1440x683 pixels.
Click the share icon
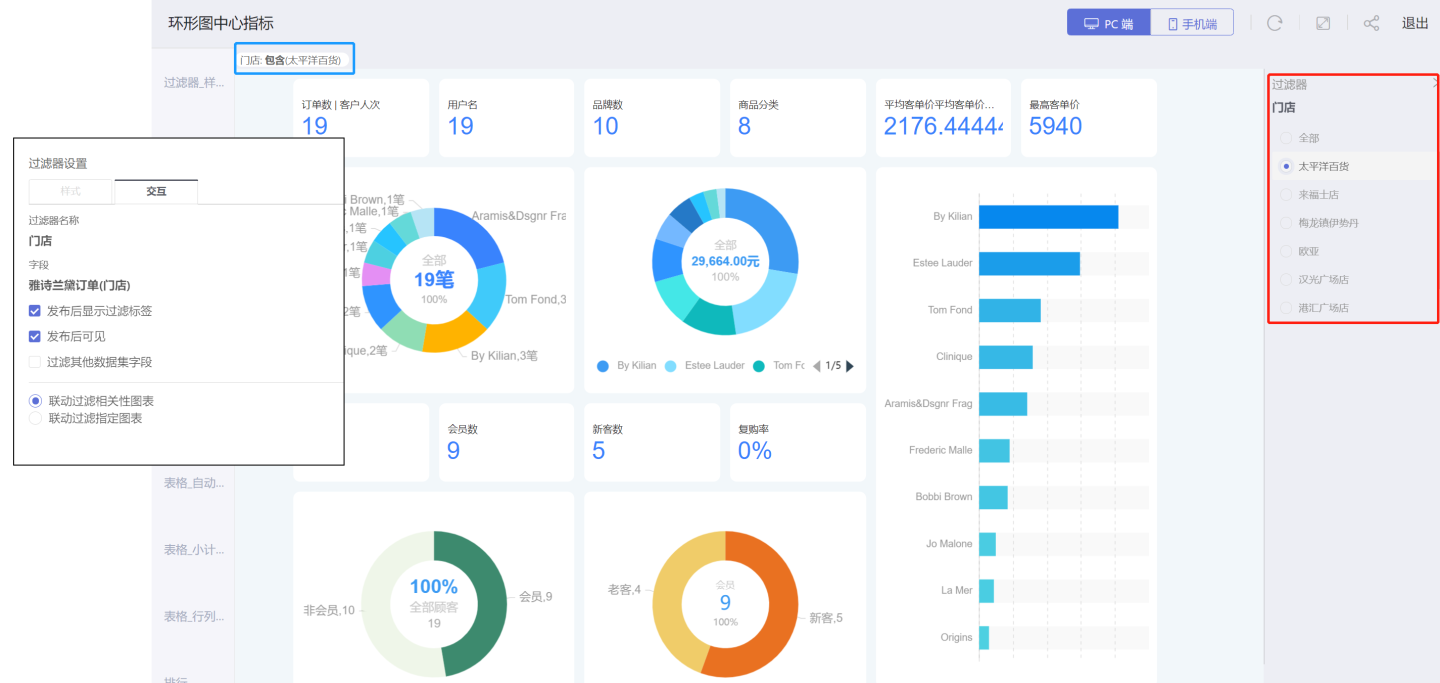[1371, 23]
